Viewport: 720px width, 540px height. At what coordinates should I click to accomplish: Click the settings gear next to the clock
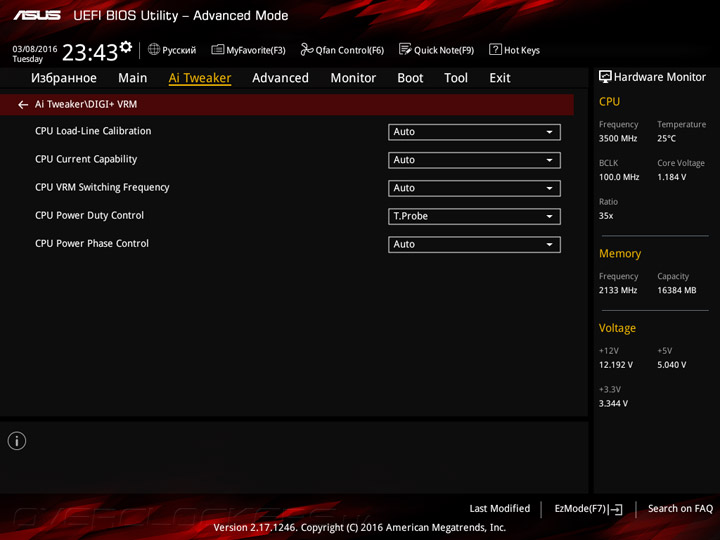[x=126, y=46]
